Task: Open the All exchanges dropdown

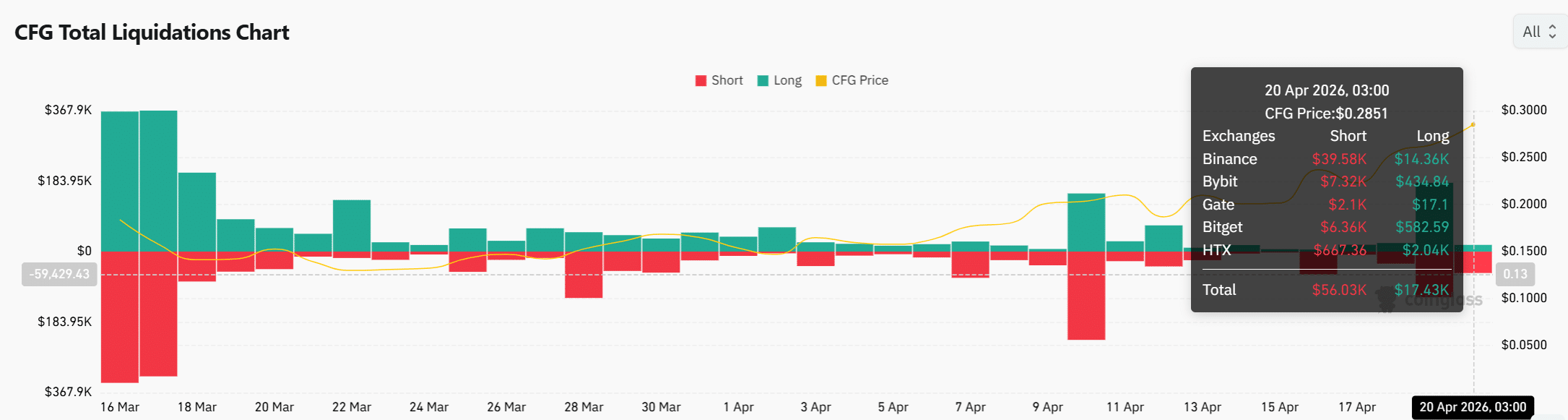Action: pyautogui.click(x=1538, y=32)
